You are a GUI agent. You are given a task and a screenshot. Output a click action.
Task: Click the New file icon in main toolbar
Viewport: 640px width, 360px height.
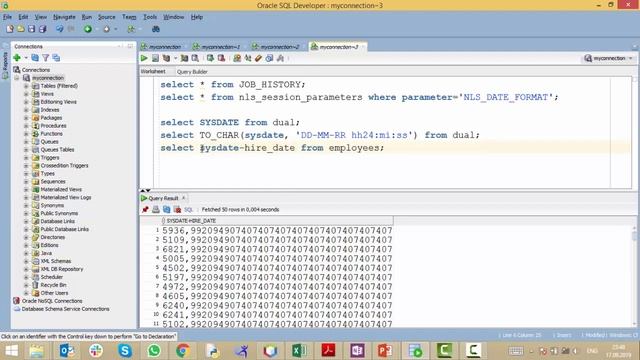point(10,29)
